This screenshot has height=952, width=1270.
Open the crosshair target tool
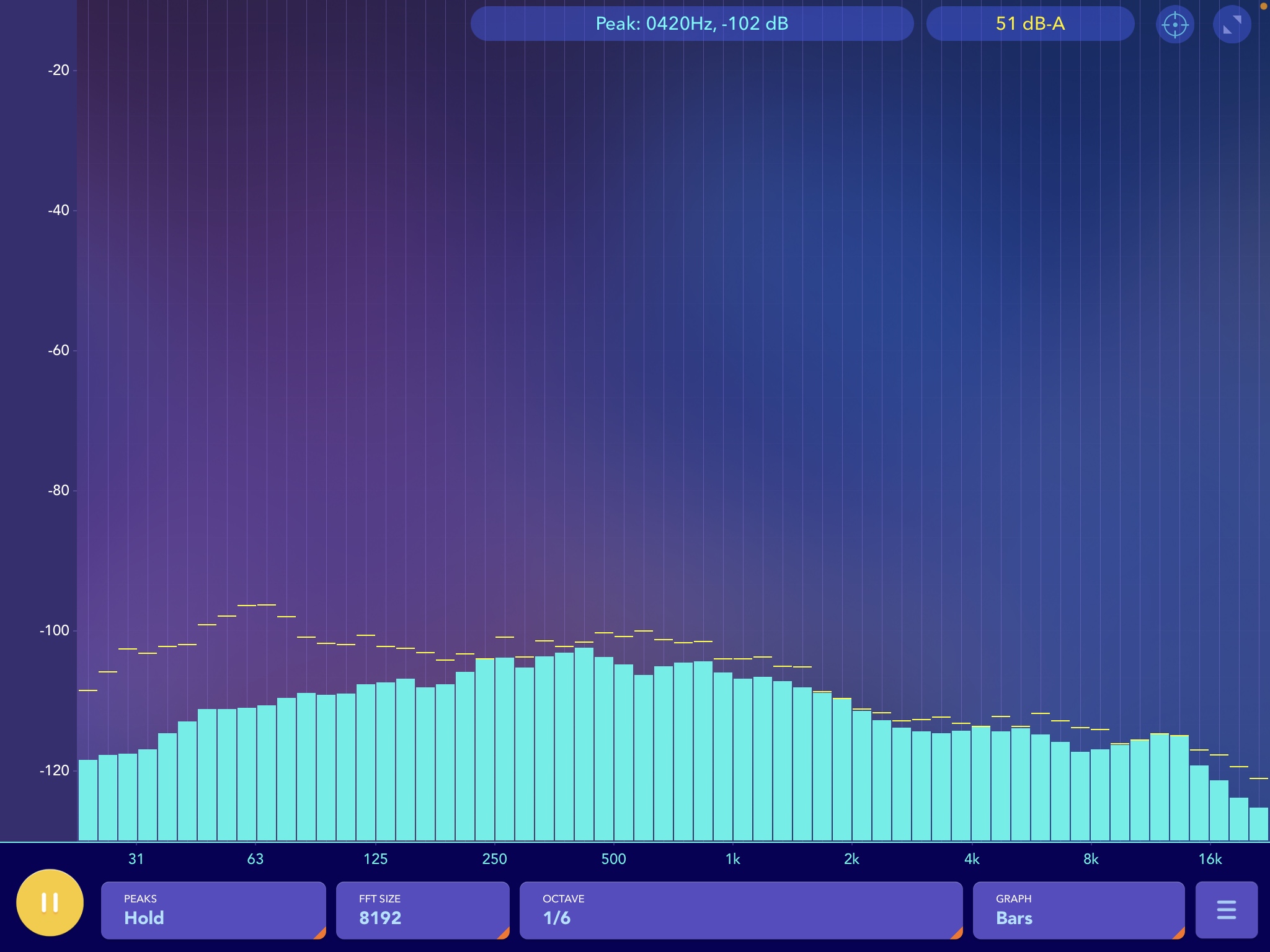(1175, 25)
